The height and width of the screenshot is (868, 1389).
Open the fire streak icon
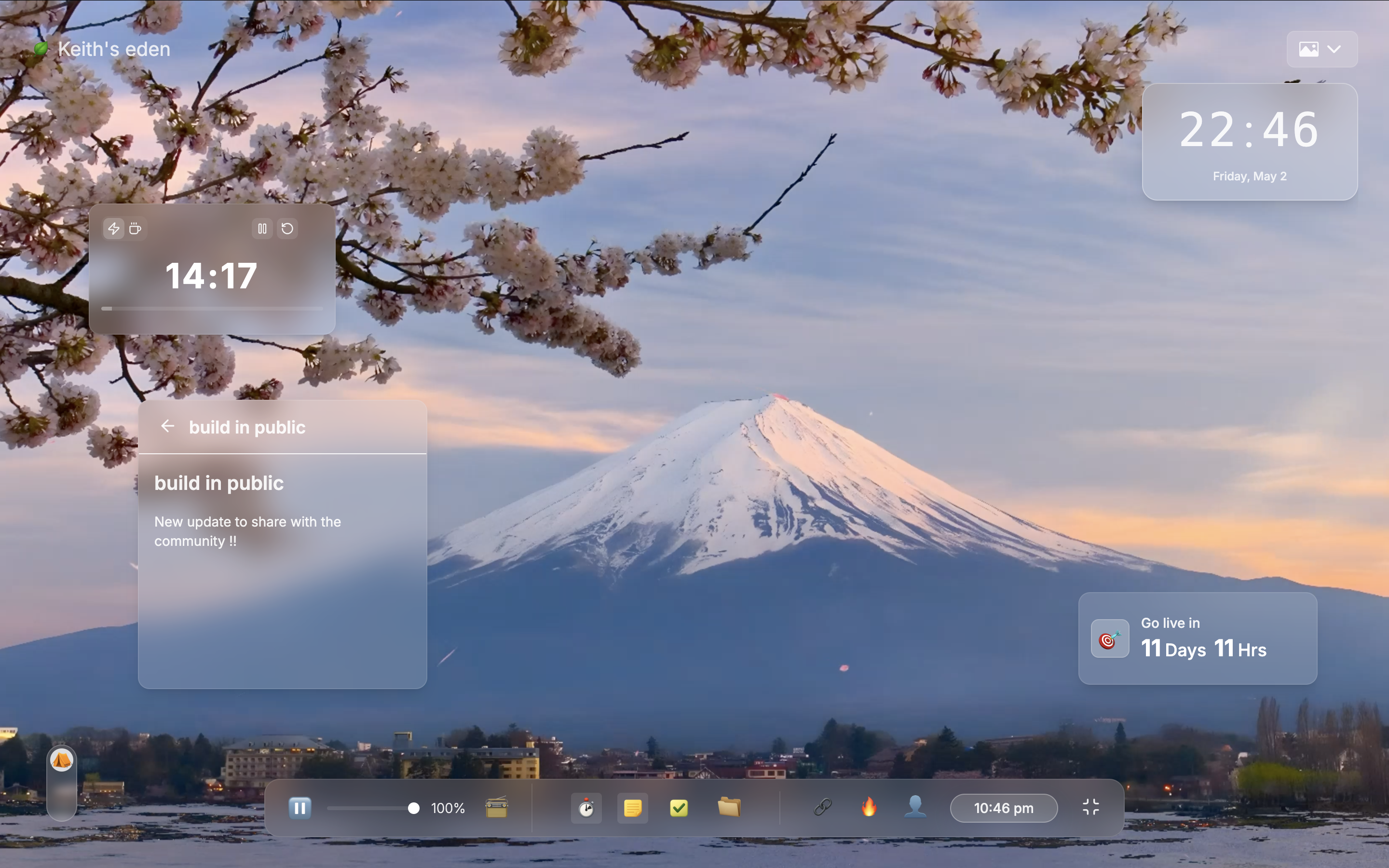pyautogui.click(x=869, y=807)
